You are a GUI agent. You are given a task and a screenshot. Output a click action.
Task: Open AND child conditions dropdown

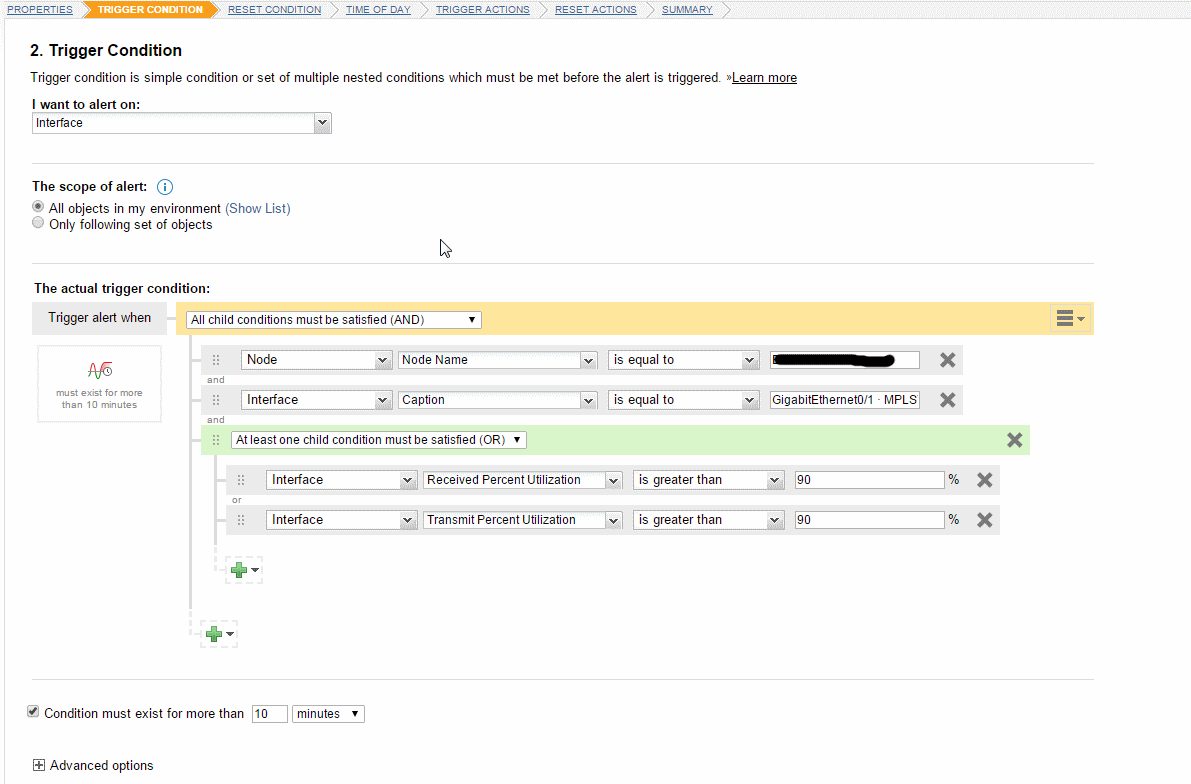(x=333, y=320)
